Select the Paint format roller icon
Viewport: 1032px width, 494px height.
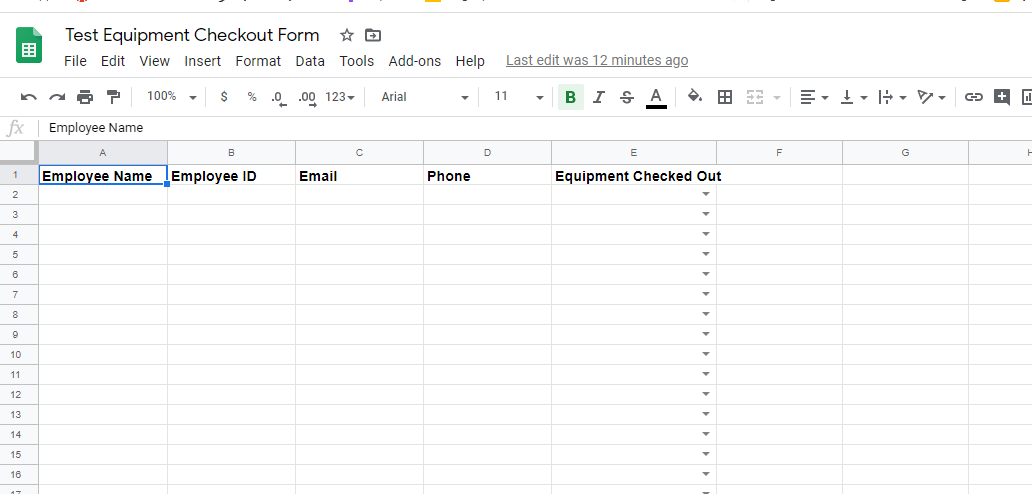click(113, 97)
